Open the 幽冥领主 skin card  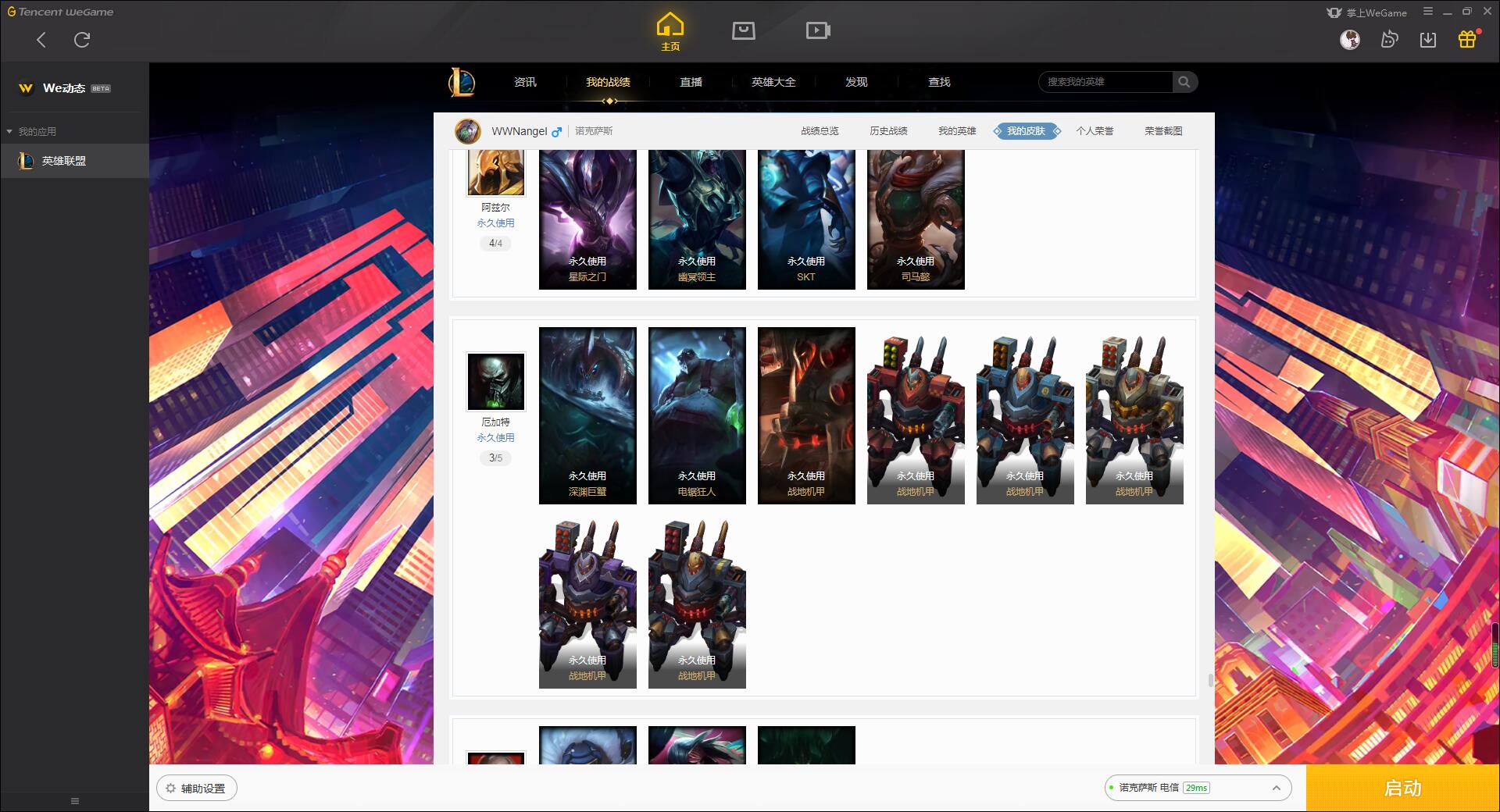click(697, 219)
